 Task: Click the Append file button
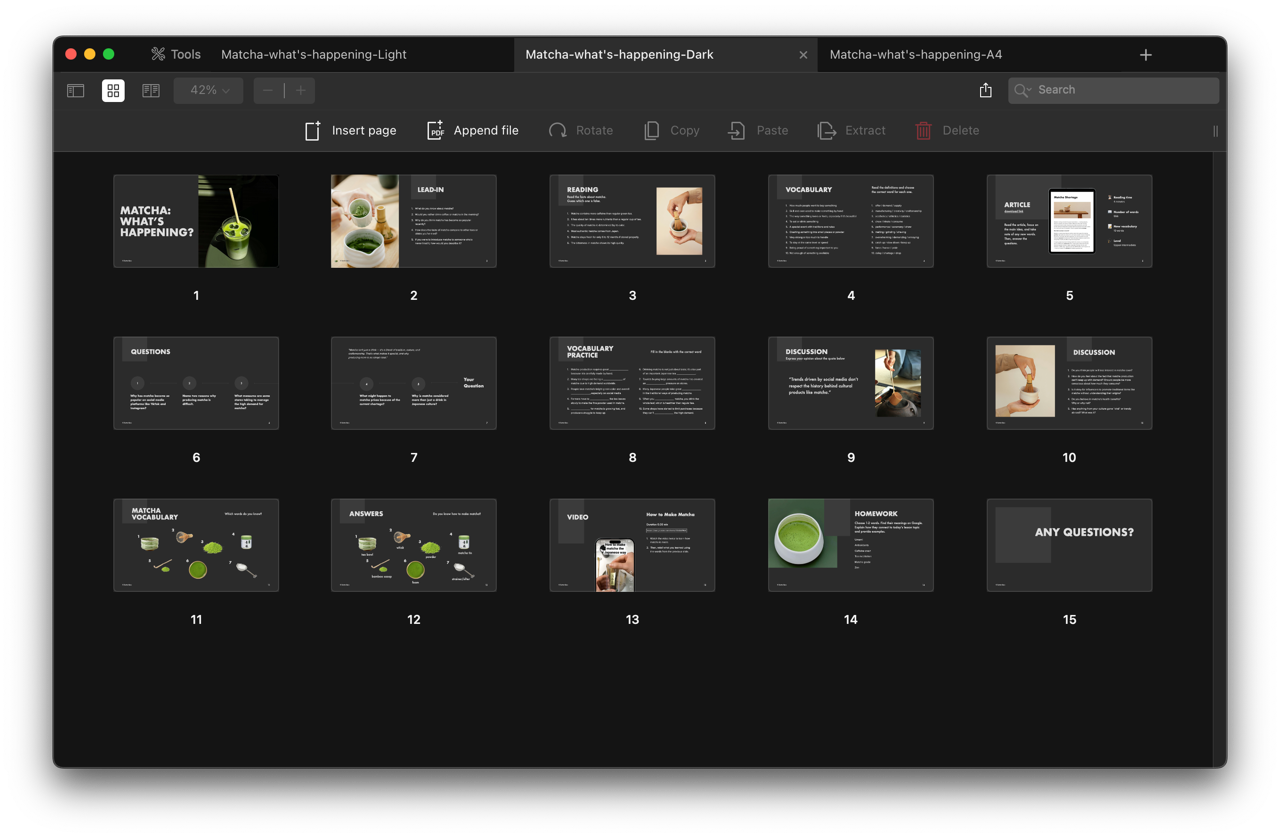point(472,130)
